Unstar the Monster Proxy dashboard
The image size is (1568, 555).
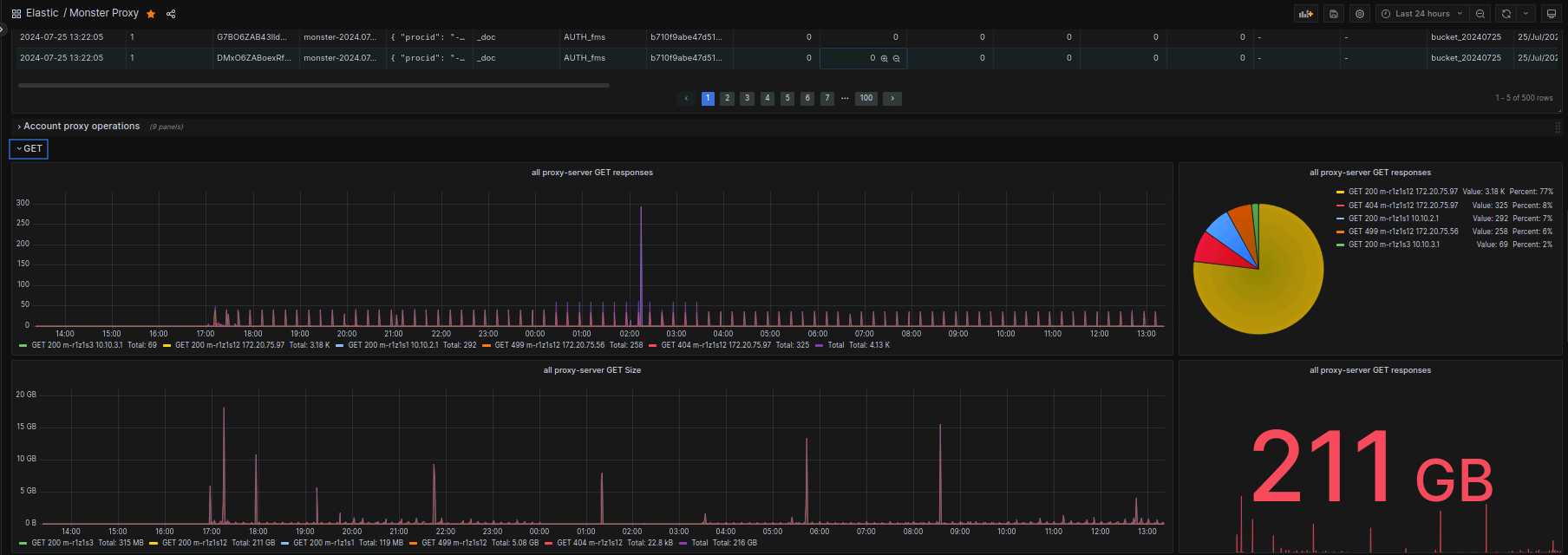[151, 14]
